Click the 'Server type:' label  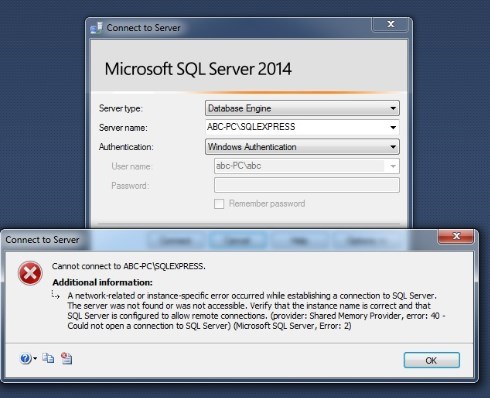pos(121,109)
